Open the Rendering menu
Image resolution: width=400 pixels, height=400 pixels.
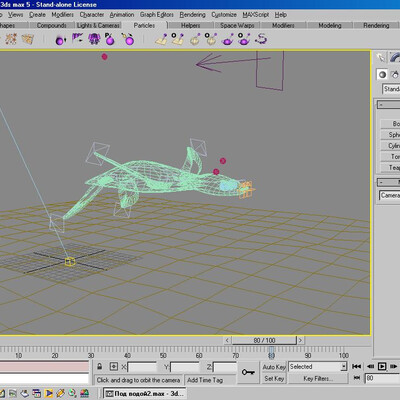pos(192,15)
